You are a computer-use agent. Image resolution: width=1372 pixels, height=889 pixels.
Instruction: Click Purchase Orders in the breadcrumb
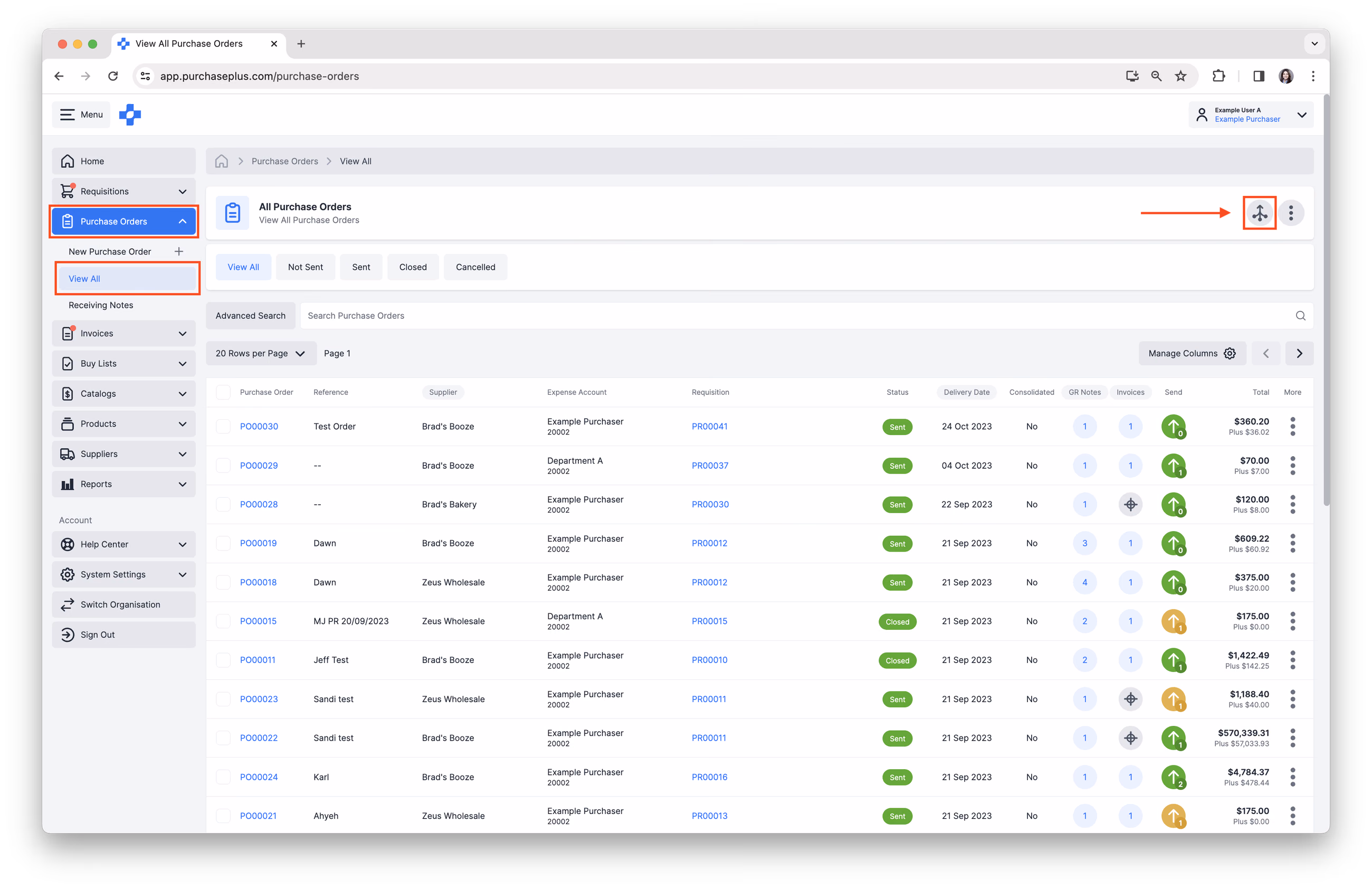point(284,161)
